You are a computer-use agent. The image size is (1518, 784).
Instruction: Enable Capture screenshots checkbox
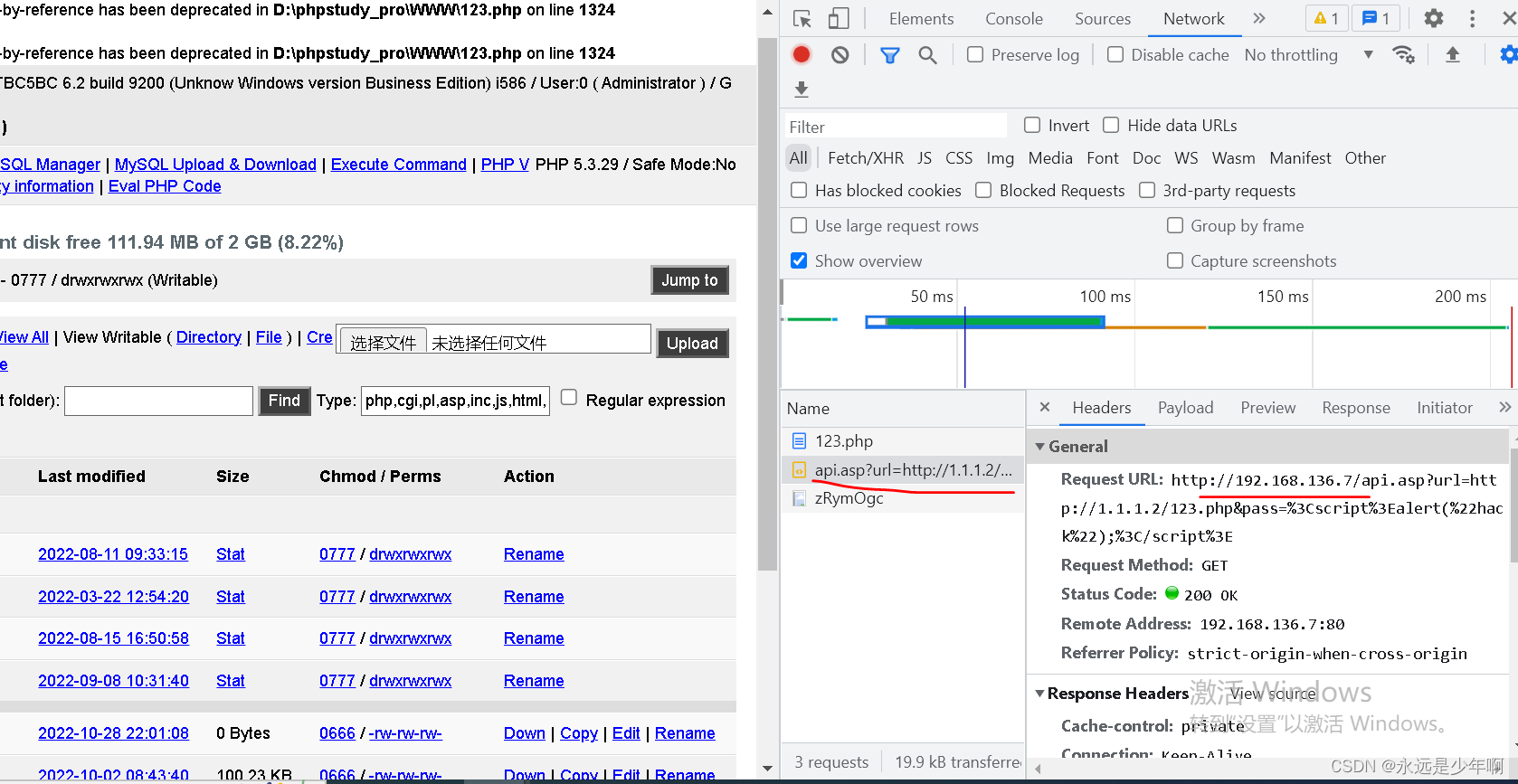click(1175, 261)
